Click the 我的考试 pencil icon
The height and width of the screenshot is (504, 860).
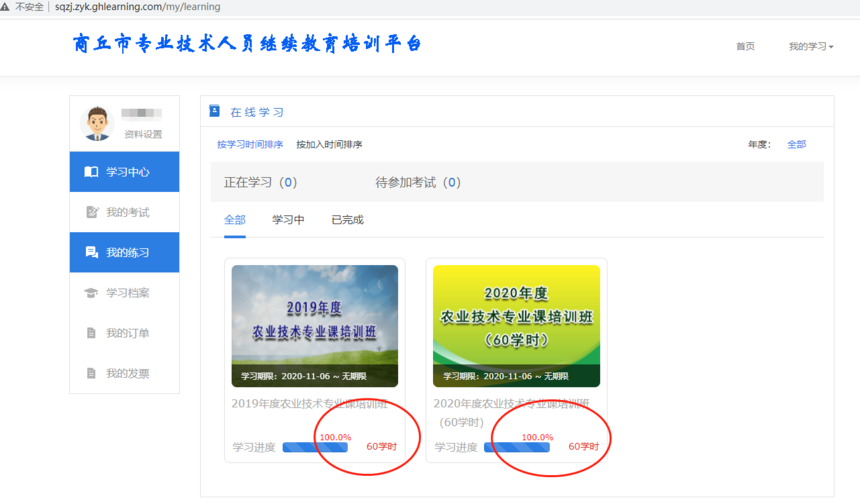92,212
